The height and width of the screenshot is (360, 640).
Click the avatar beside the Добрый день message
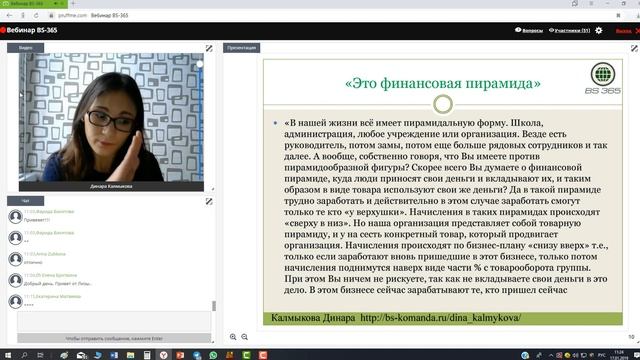(x=16, y=280)
